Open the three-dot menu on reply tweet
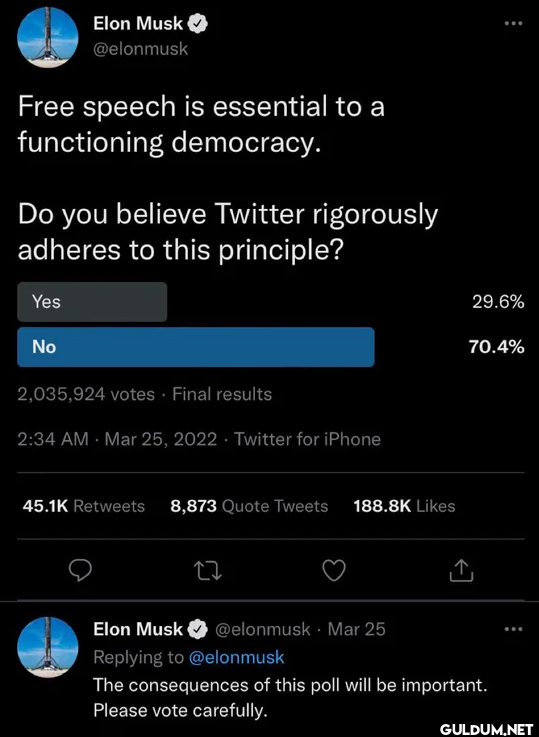 point(513,629)
